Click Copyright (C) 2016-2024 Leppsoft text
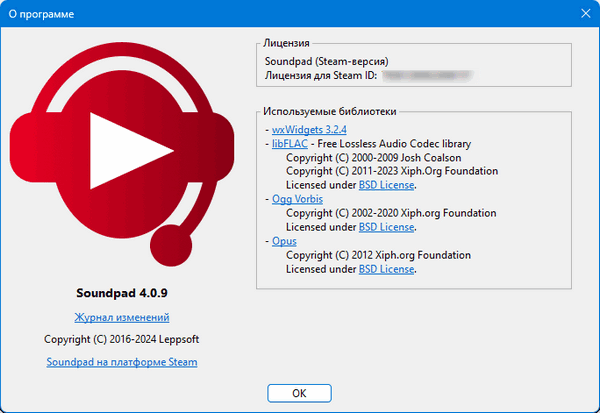600x413 pixels. coord(122,339)
